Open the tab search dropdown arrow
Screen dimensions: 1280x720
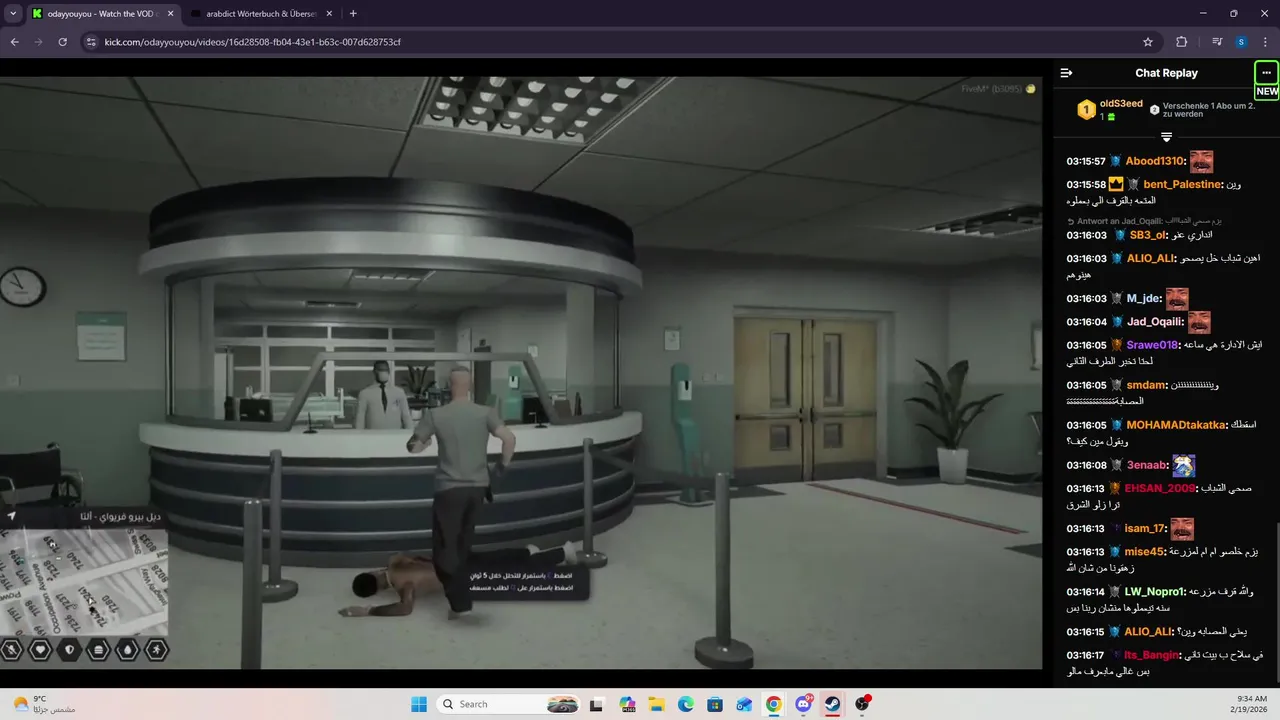pos(13,14)
